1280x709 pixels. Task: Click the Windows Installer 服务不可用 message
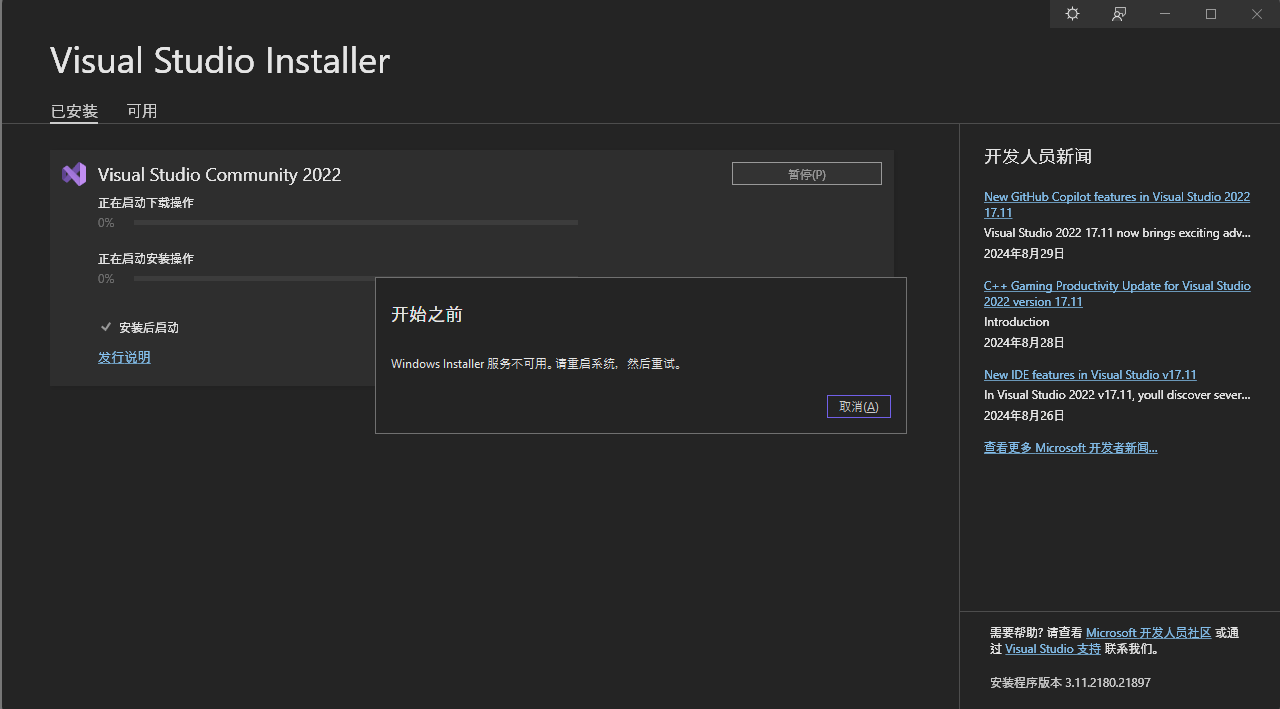tap(537, 364)
